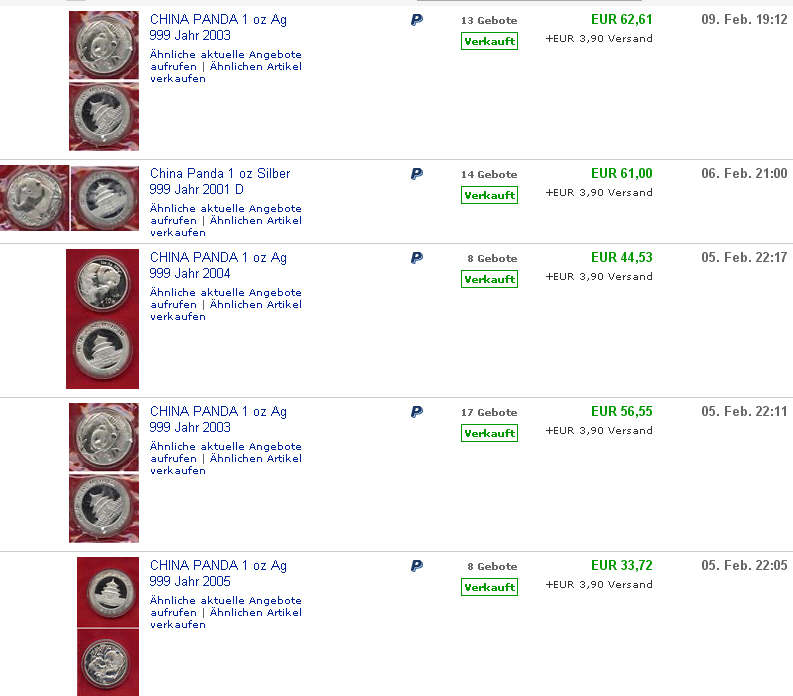Click the Verkauft badge for EUR 44,53 item

(x=489, y=280)
